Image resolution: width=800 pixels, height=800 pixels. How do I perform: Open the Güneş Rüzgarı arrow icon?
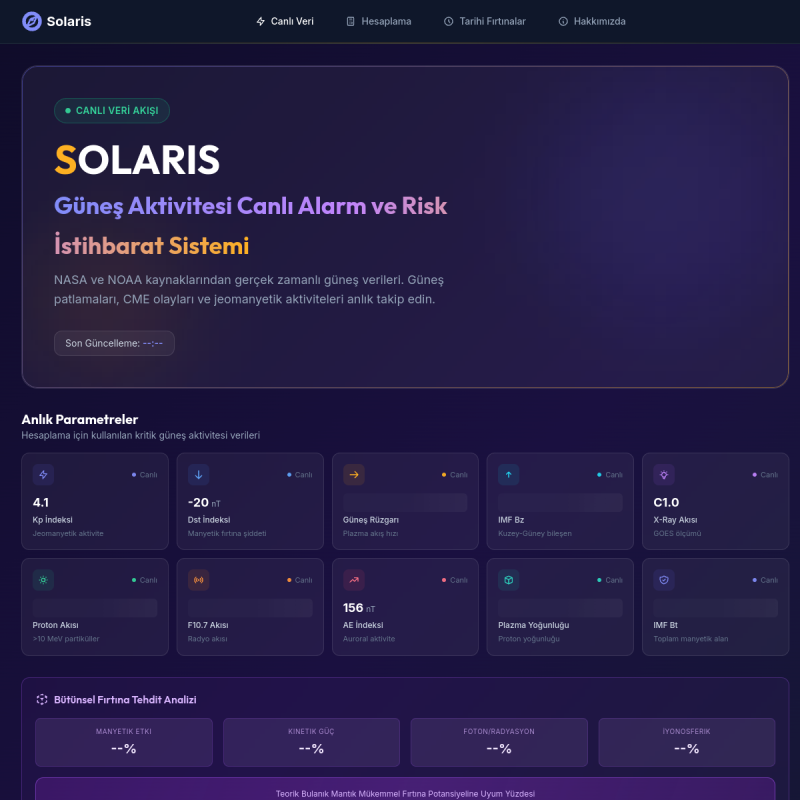pos(352,474)
